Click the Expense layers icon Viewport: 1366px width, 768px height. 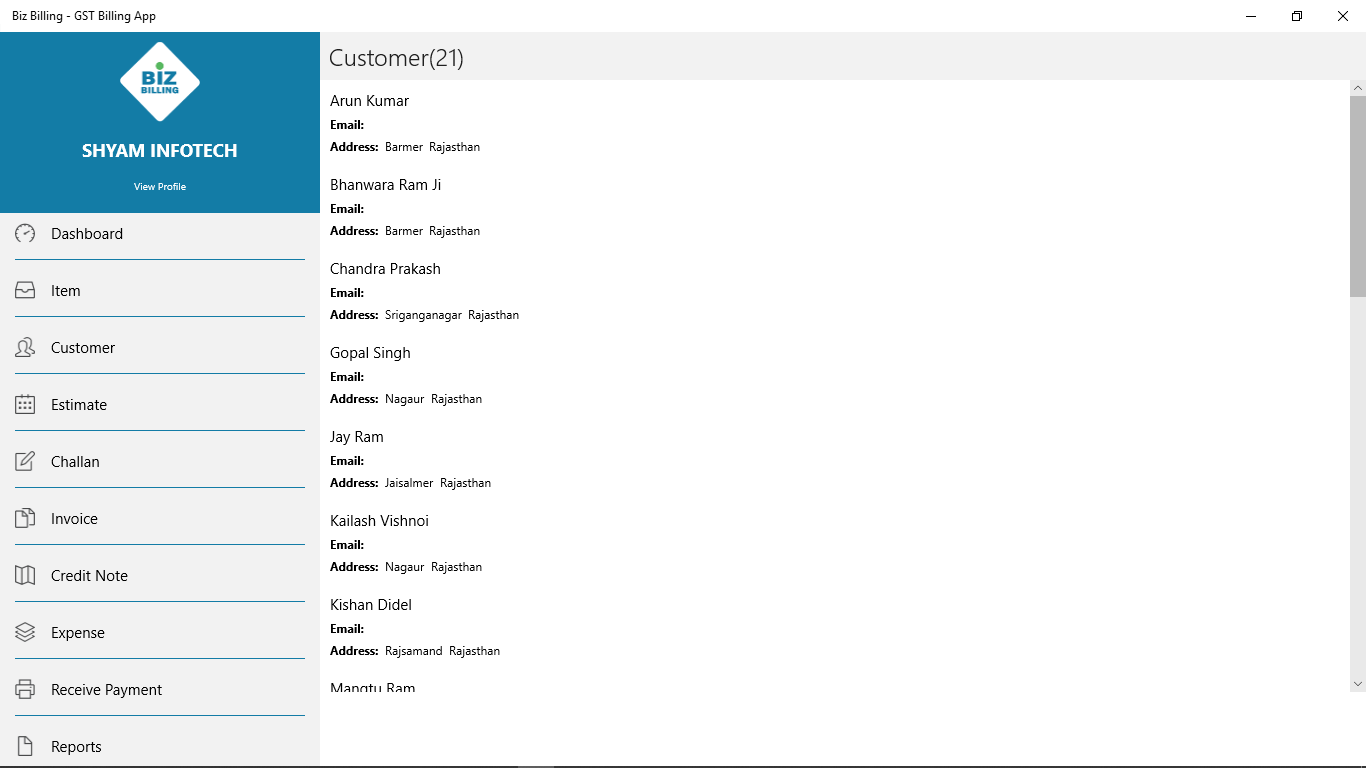[x=25, y=632]
